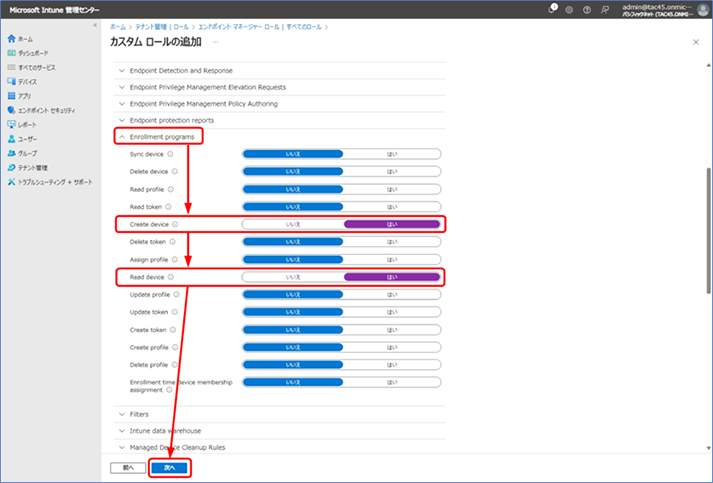Open the ellipsis menu beside page title
The width and height of the screenshot is (713, 483).
[x=216, y=42]
